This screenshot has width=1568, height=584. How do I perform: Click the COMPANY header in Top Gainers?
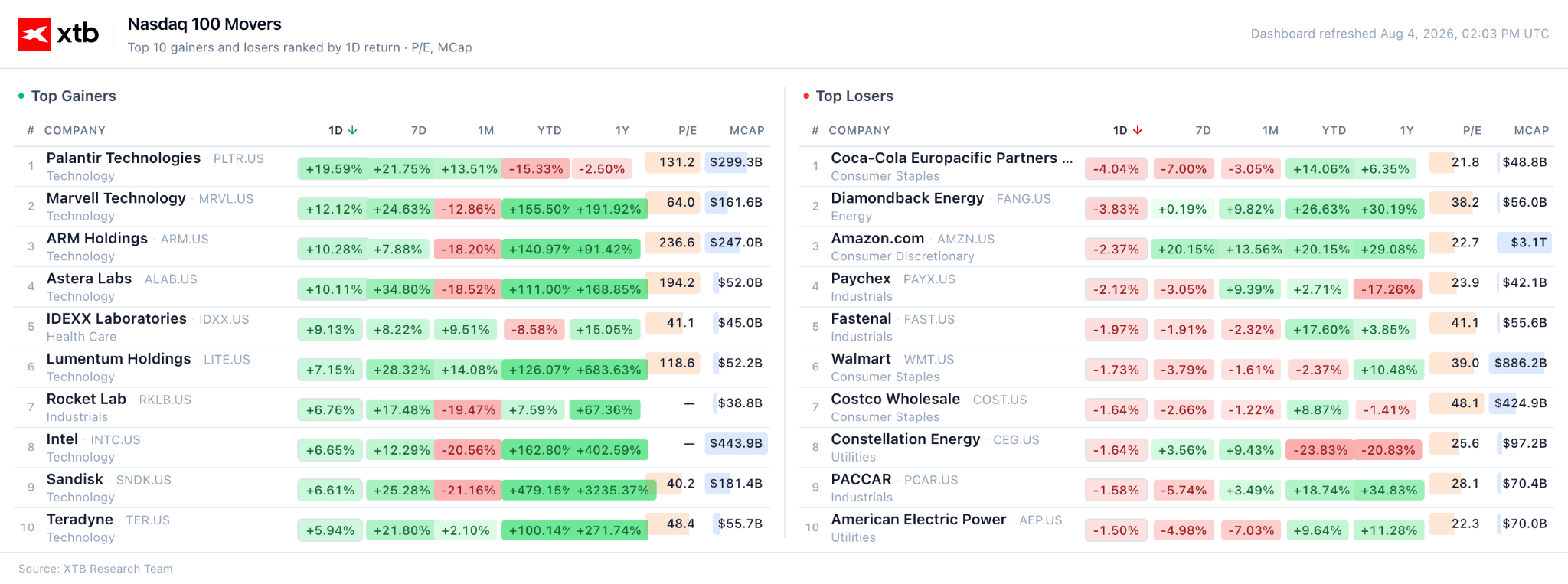pyautogui.click(x=74, y=130)
